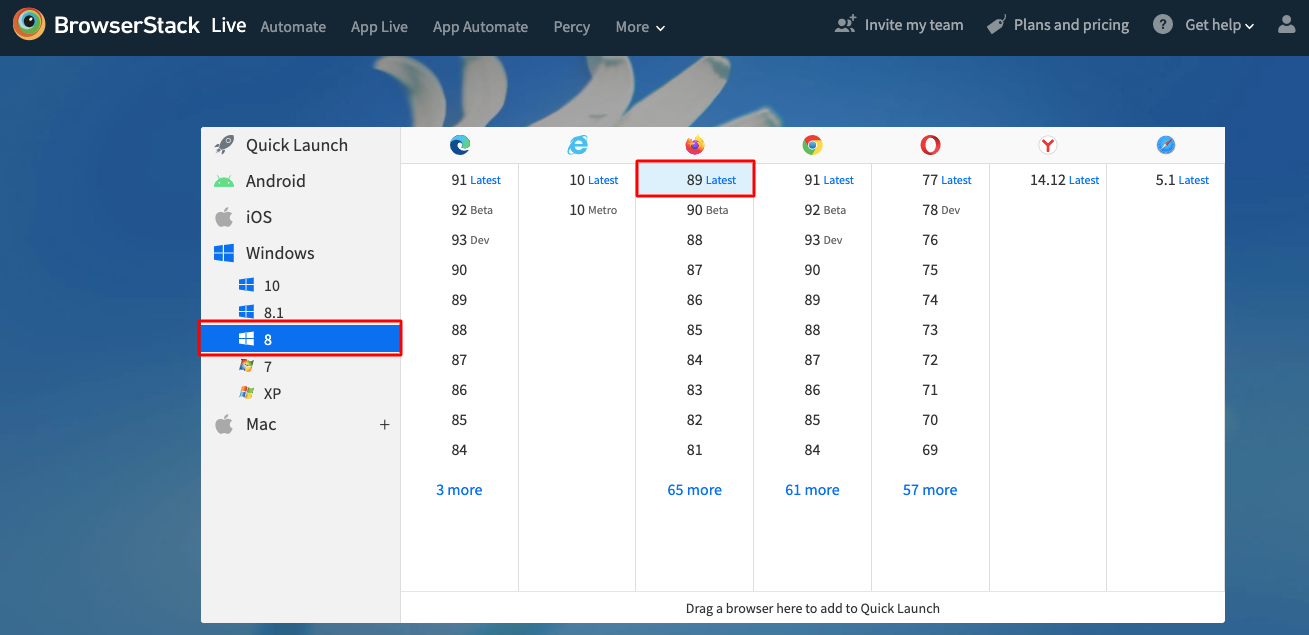Select the Safari browser icon
The width and height of the screenshot is (1309, 635).
tap(1165, 144)
